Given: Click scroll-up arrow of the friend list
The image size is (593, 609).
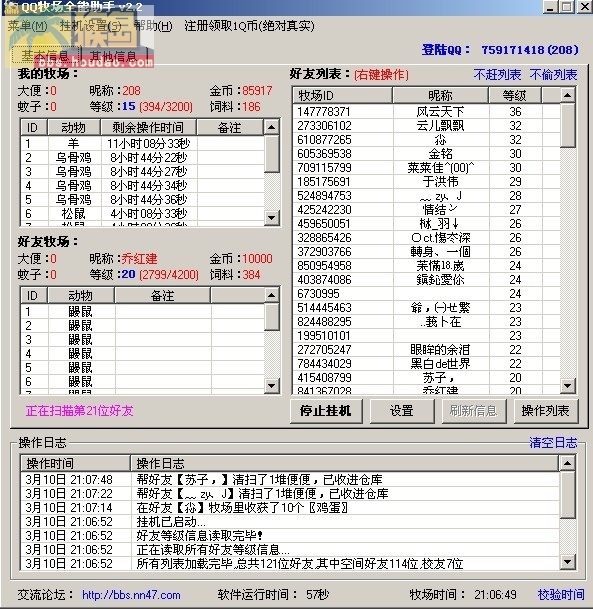Looking at the screenshot, I should [x=568, y=95].
